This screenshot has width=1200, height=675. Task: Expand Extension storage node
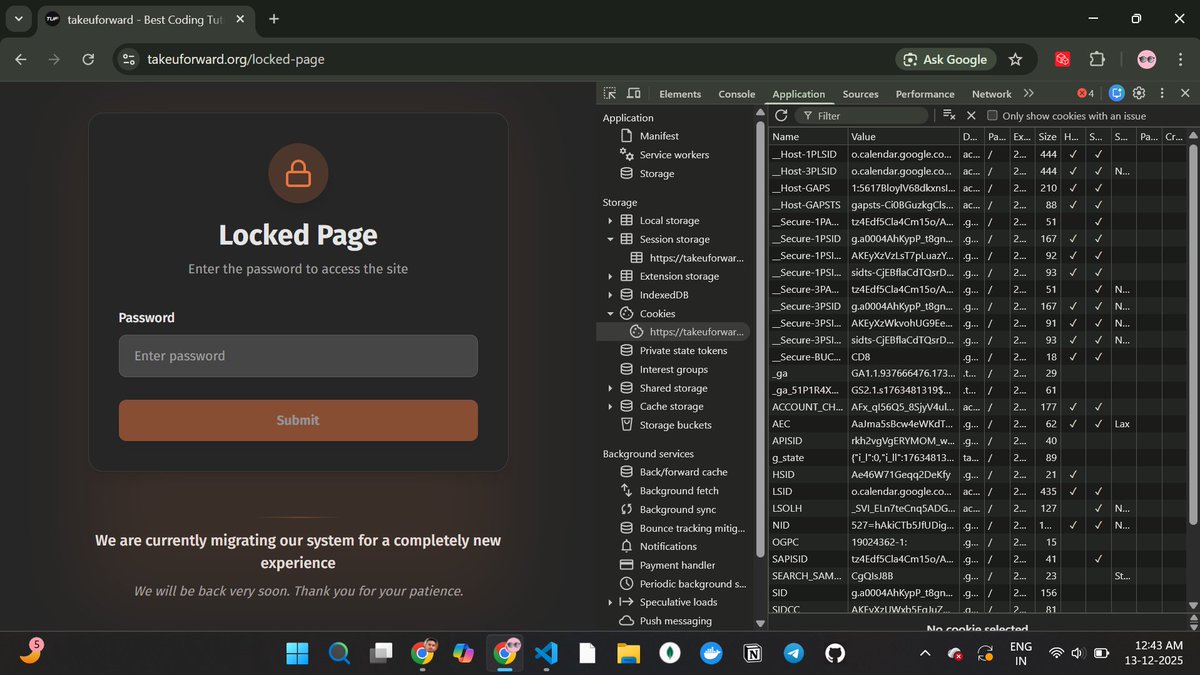pos(610,276)
